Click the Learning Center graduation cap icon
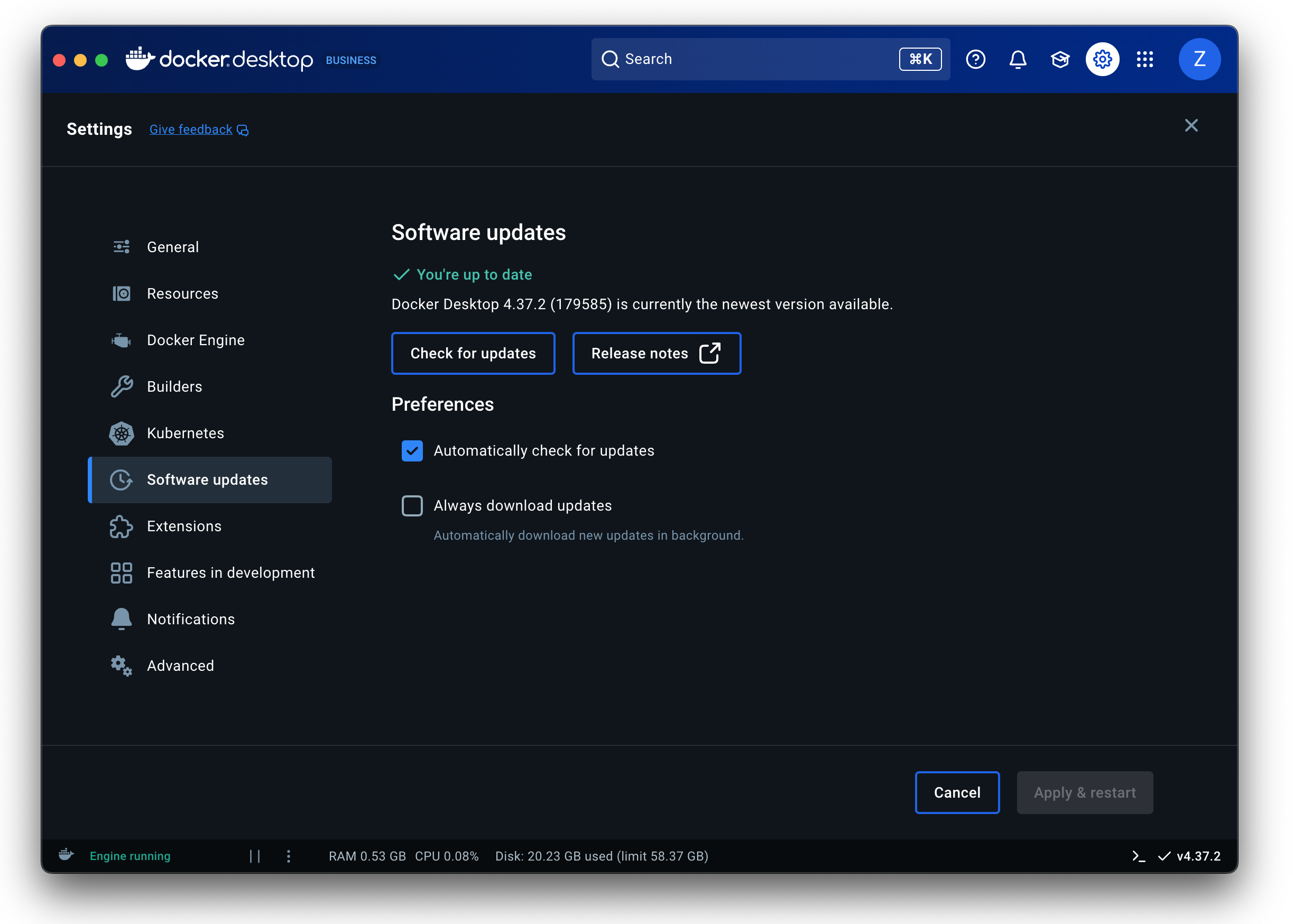1293x924 pixels. tap(1060, 59)
